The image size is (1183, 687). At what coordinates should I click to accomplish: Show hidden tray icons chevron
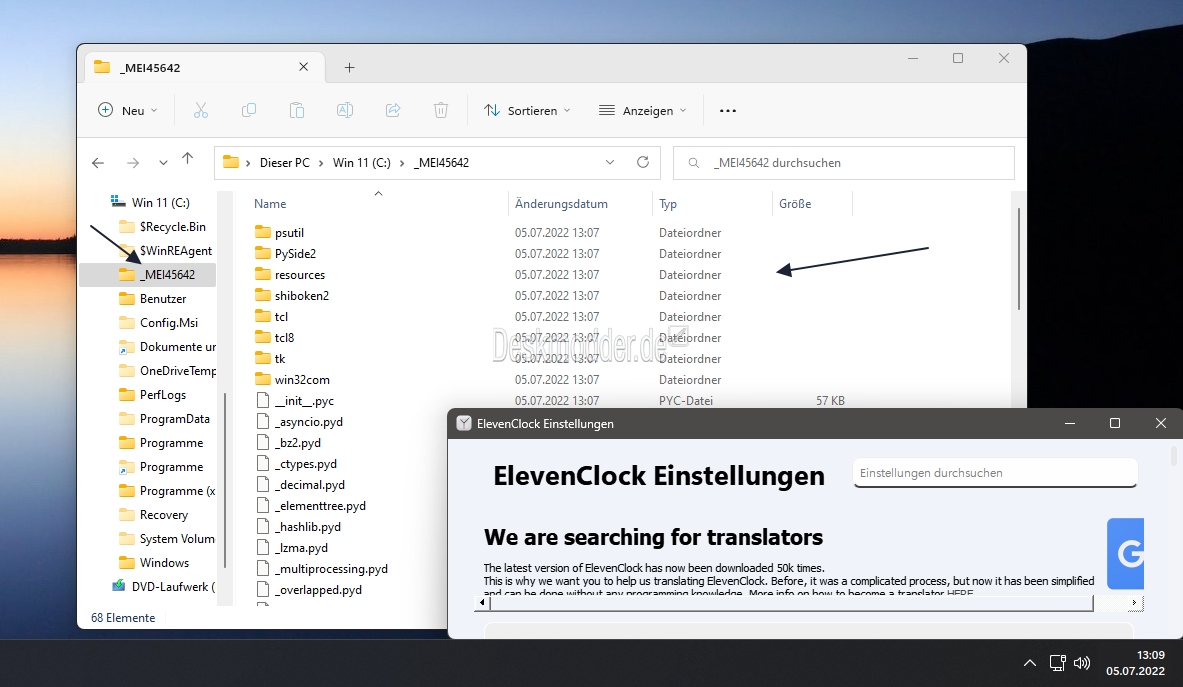pyautogui.click(x=1030, y=663)
